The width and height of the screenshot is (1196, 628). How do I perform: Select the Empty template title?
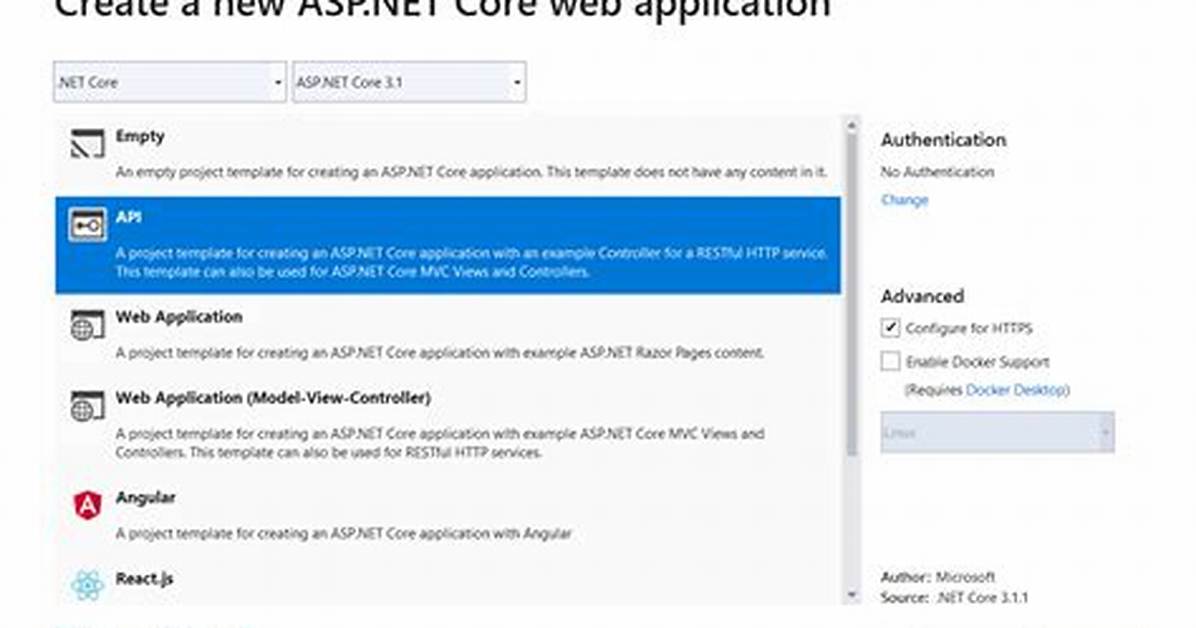point(140,137)
